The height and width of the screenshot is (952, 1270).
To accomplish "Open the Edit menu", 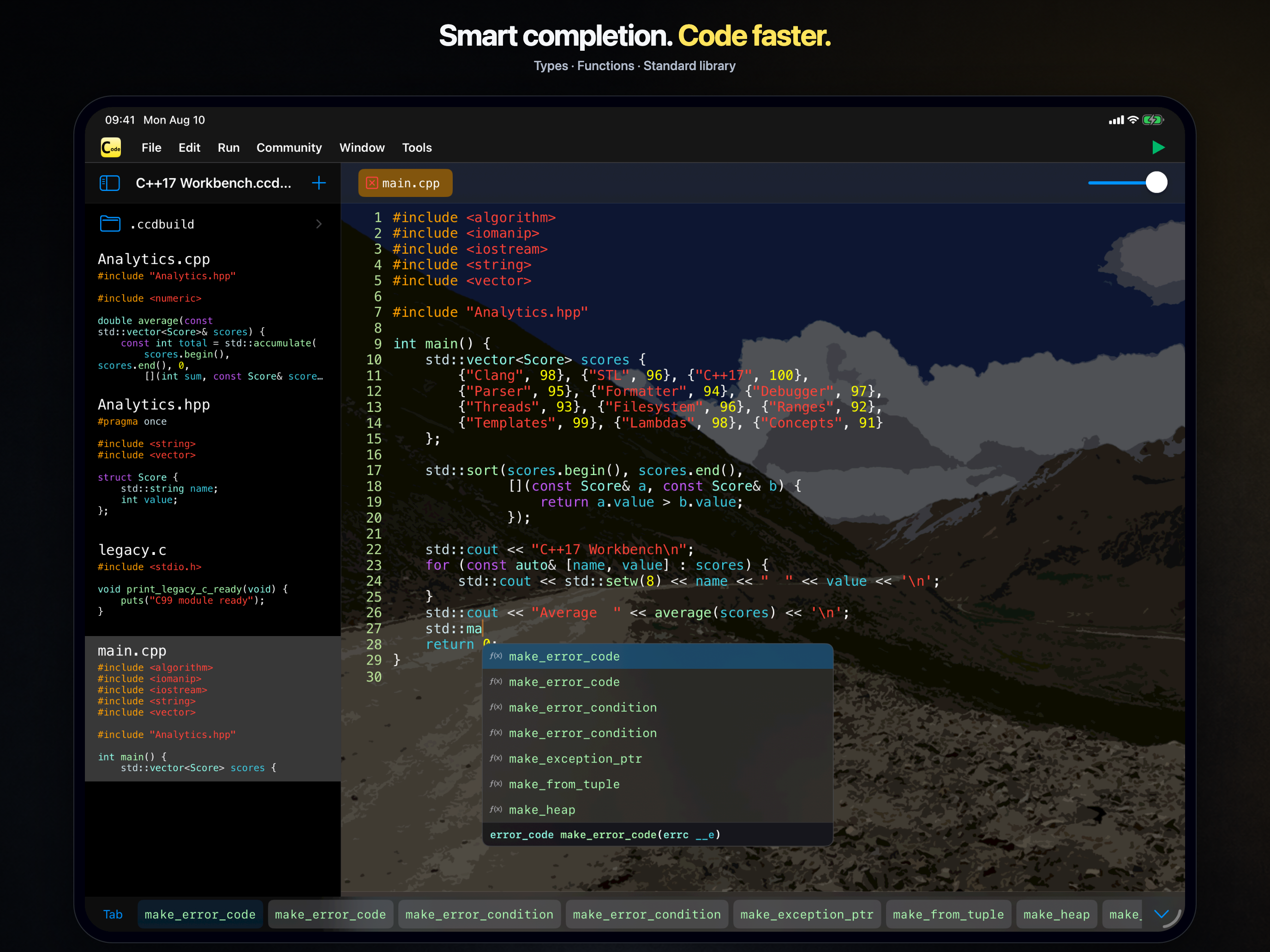I will point(190,148).
